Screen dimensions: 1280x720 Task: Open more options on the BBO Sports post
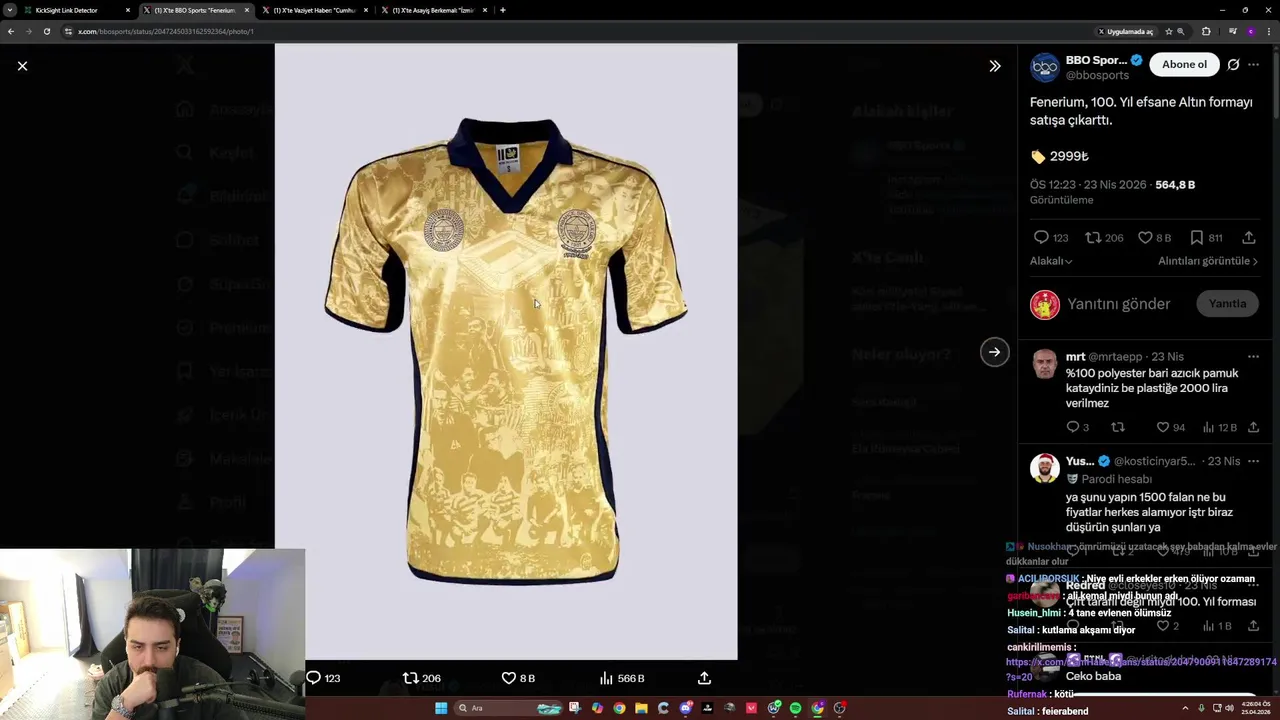1253,64
